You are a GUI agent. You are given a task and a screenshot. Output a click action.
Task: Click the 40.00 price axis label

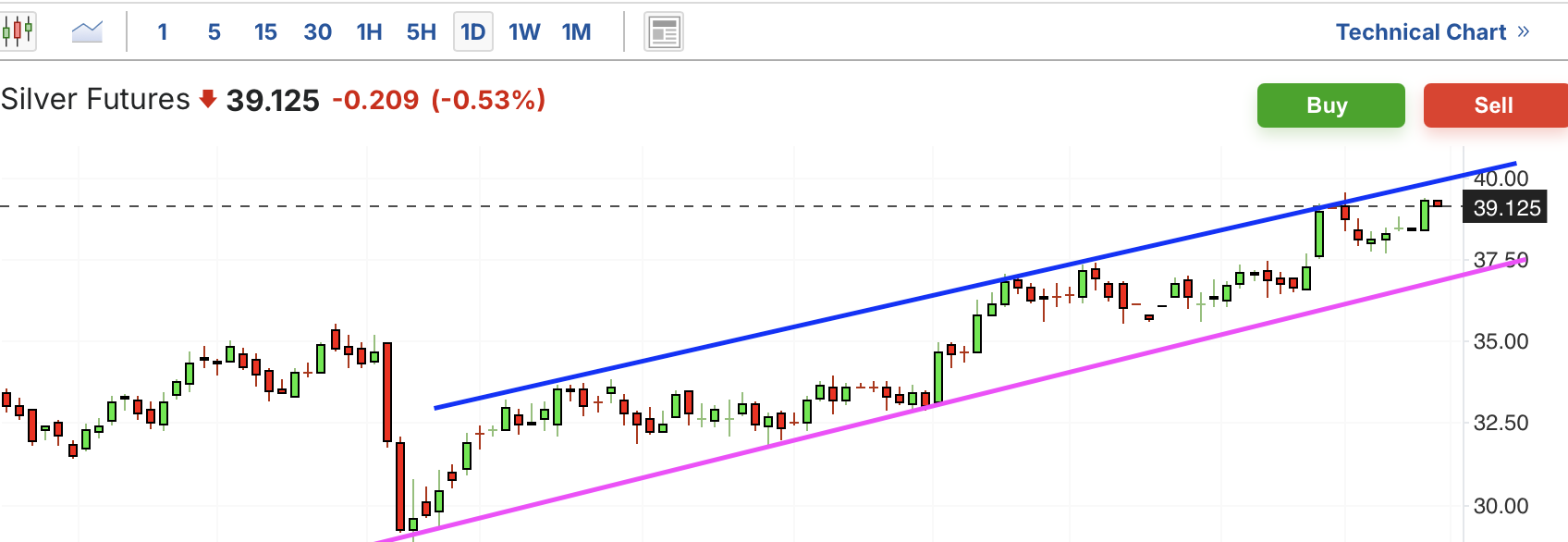pyautogui.click(x=1501, y=178)
